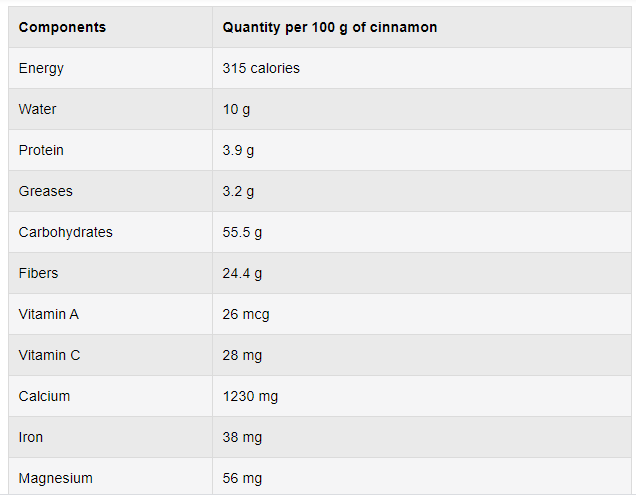Click the 315 calories value
The width and height of the screenshot is (636, 499).
(261, 68)
